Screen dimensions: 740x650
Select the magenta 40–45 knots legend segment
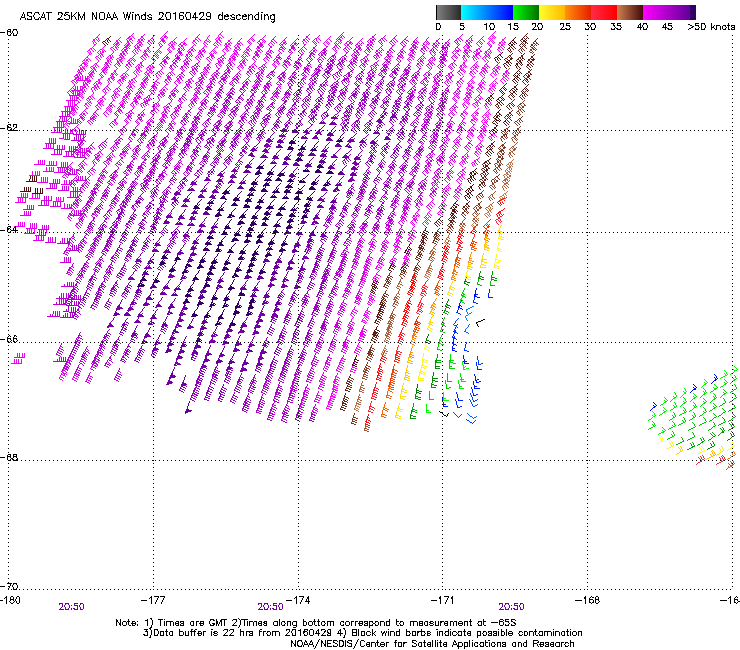(x=656, y=12)
